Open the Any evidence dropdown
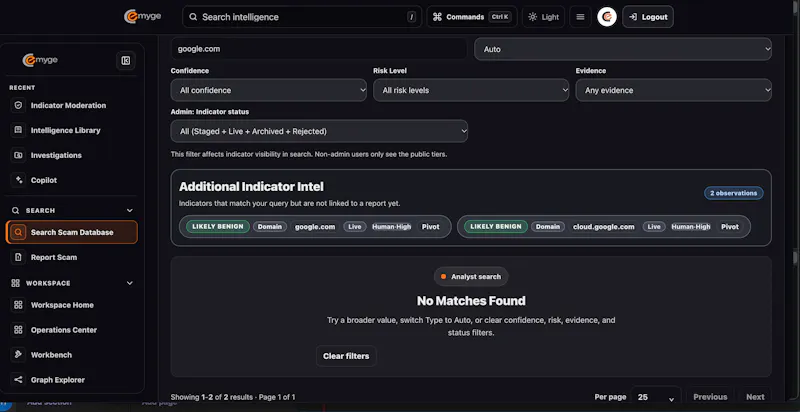Screen dimensions: 800x412 point(673,90)
